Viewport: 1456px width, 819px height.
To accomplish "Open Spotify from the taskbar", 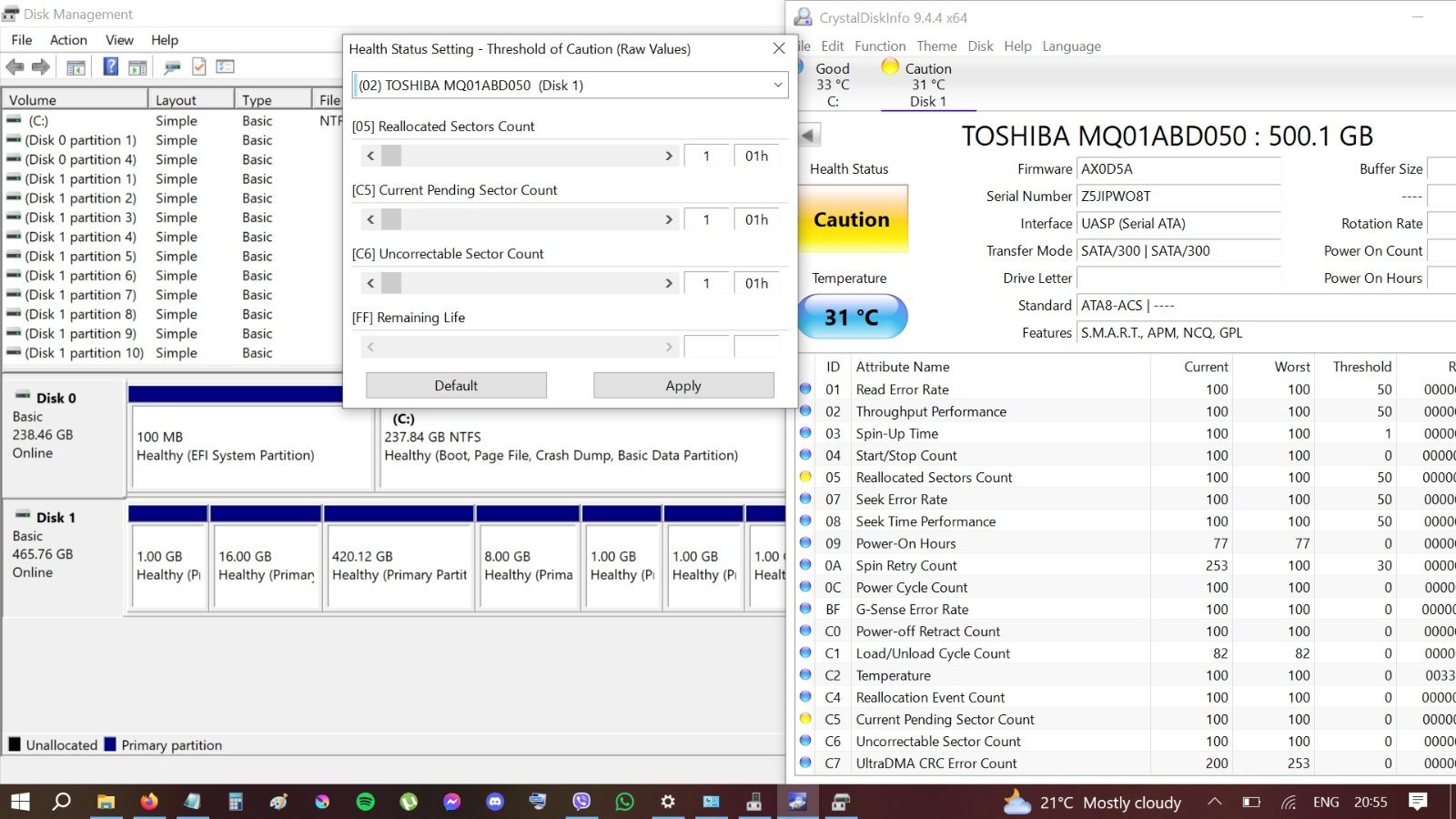I will (x=365, y=802).
